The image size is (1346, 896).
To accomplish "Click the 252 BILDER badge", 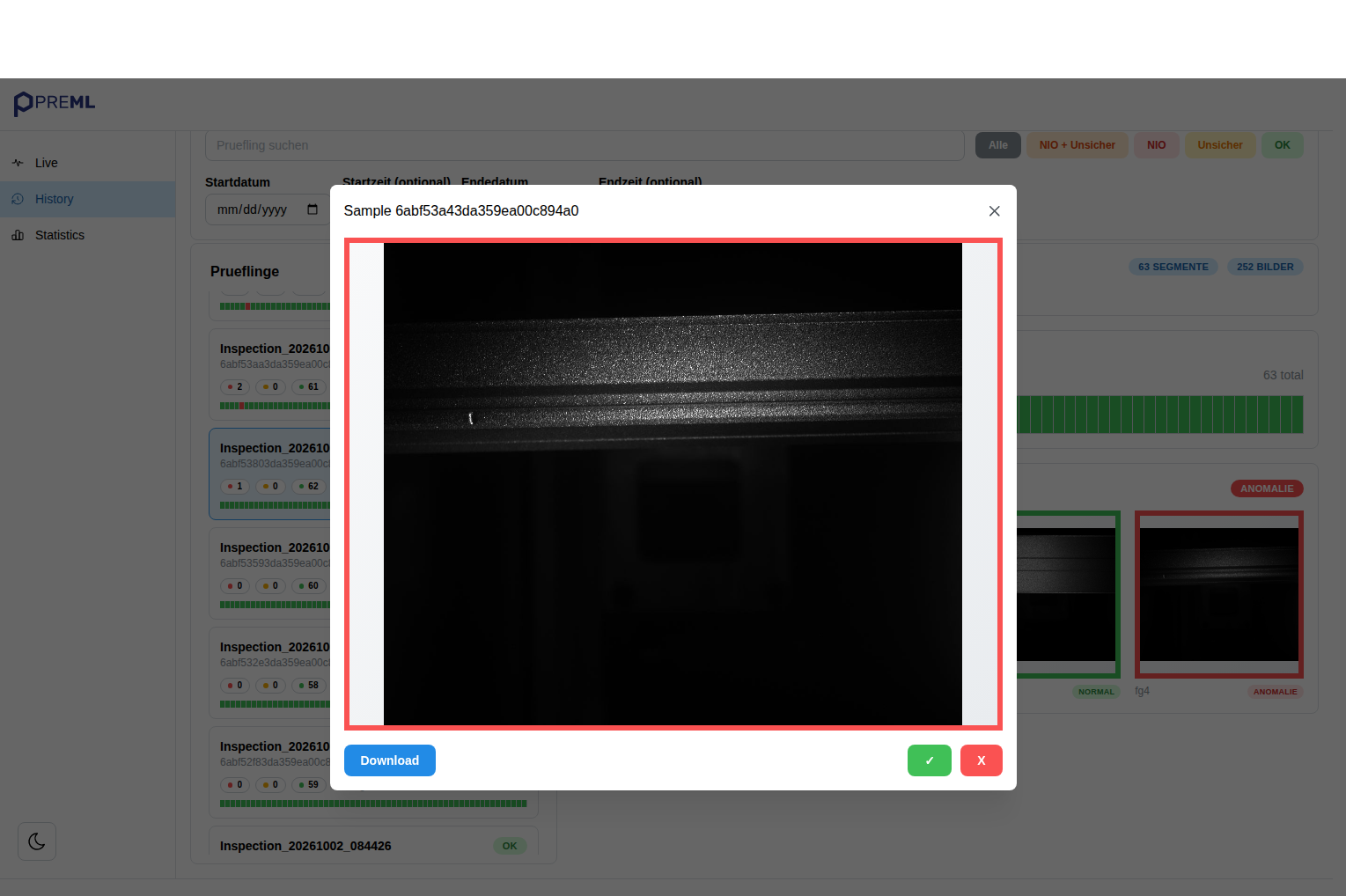I will (x=1265, y=267).
